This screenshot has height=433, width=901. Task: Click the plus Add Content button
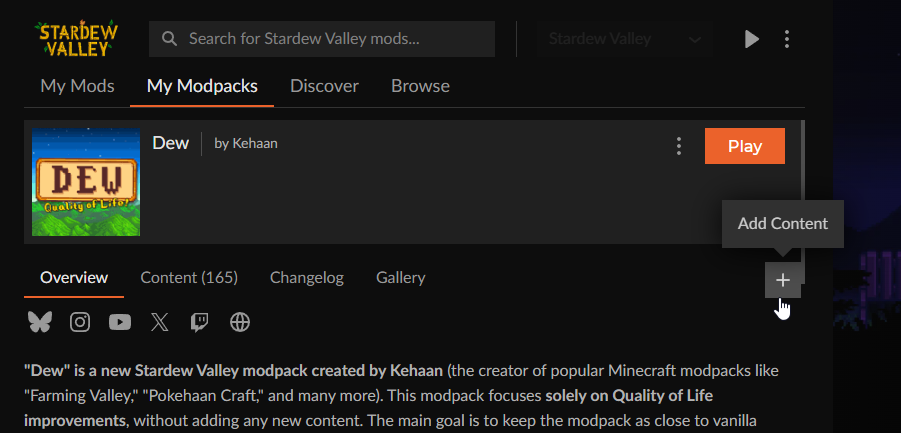click(783, 280)
